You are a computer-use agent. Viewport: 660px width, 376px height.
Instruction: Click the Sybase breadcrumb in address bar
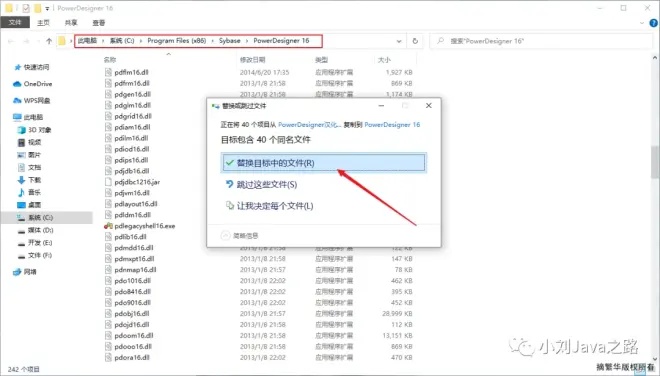point(229,41)
